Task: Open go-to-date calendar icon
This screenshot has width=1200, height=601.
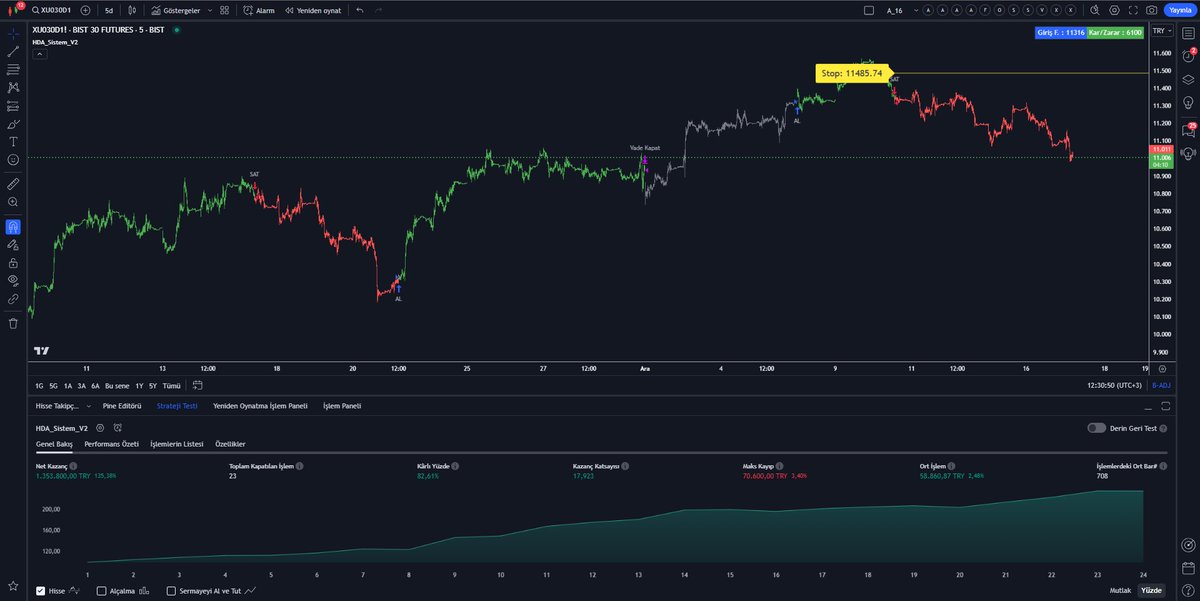Action: click(x=198, y=385)
